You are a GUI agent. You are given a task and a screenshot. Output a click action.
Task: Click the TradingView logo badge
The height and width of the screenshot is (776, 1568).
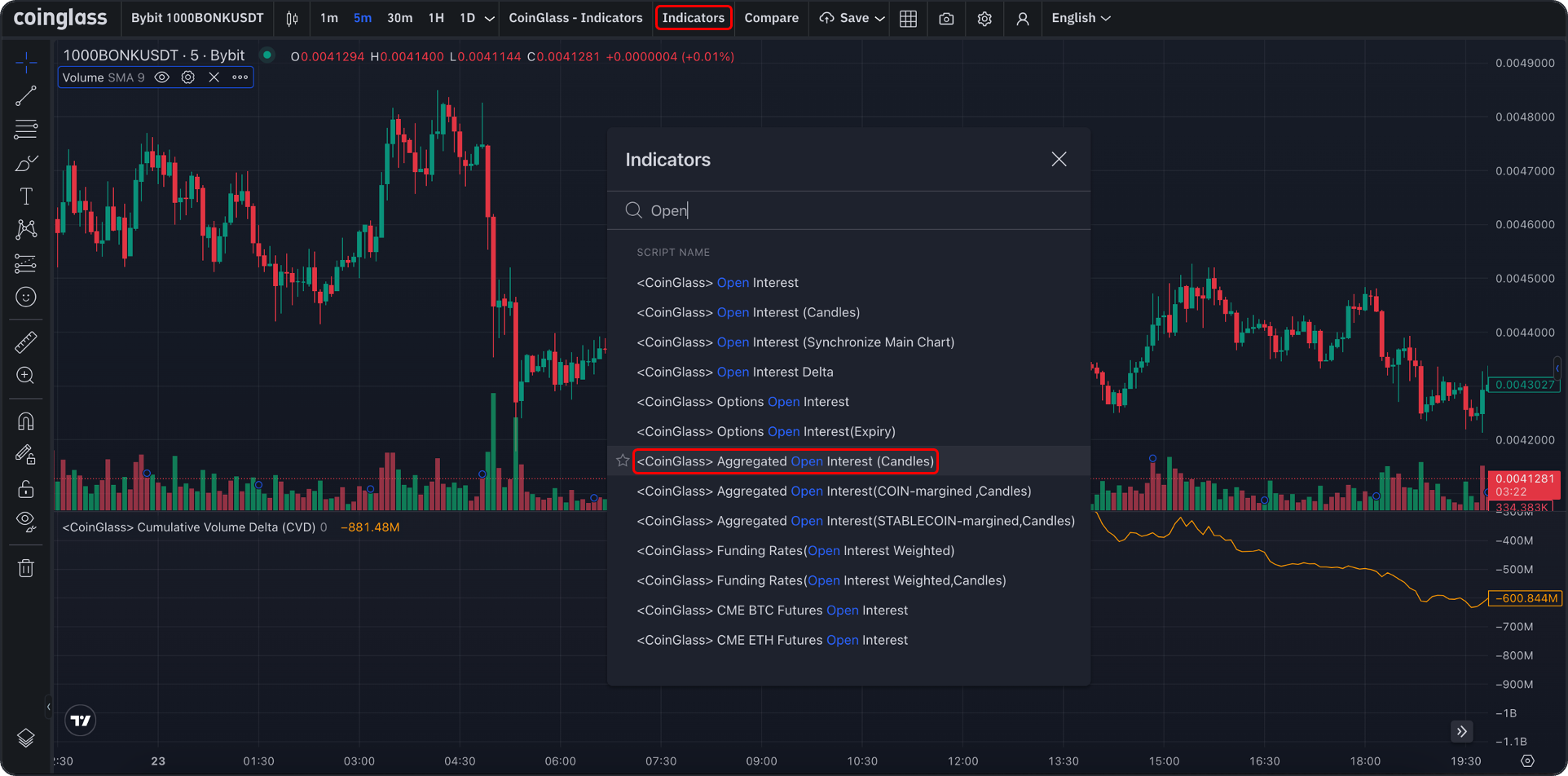click(81, 721)
